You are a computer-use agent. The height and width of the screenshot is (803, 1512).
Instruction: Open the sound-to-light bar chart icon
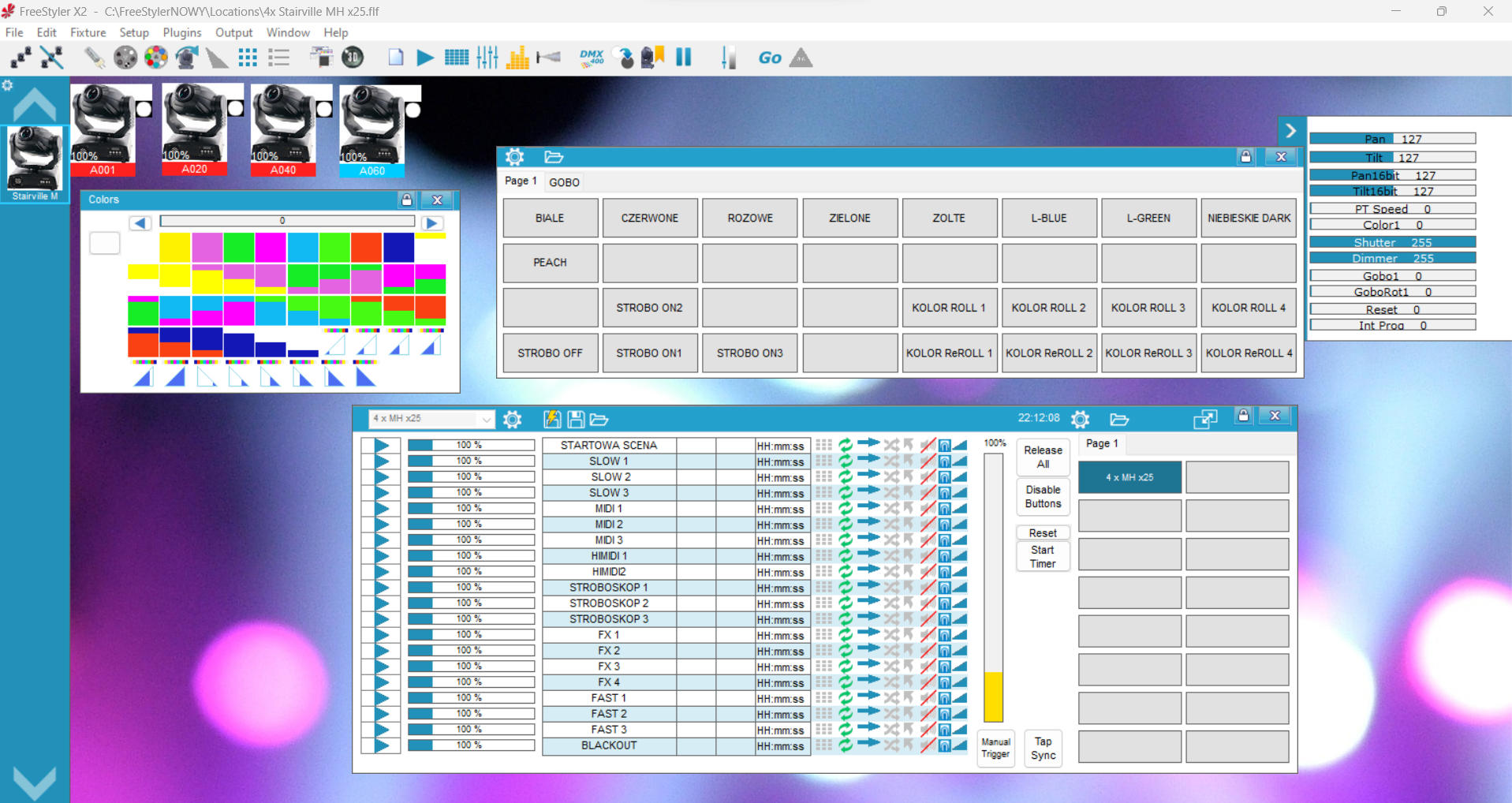517,58
